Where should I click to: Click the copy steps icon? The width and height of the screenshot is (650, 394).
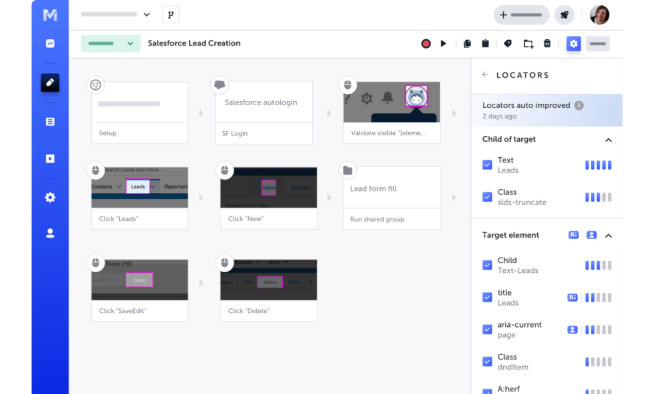467,44
